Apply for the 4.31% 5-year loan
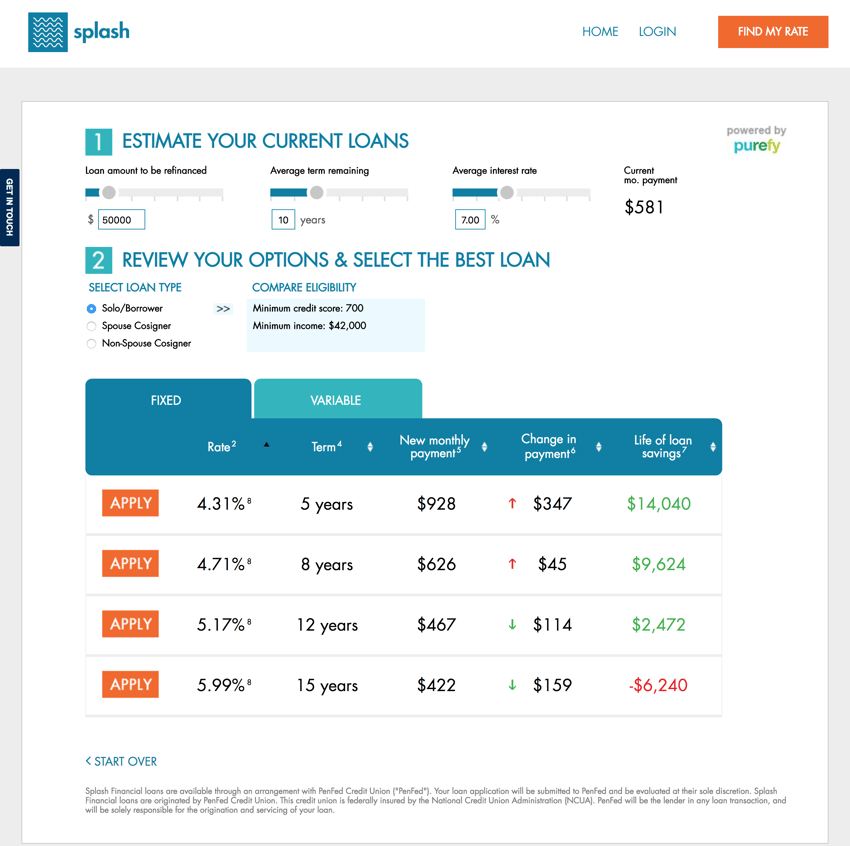This screenshot has width=850, height=846. [130, 503]
